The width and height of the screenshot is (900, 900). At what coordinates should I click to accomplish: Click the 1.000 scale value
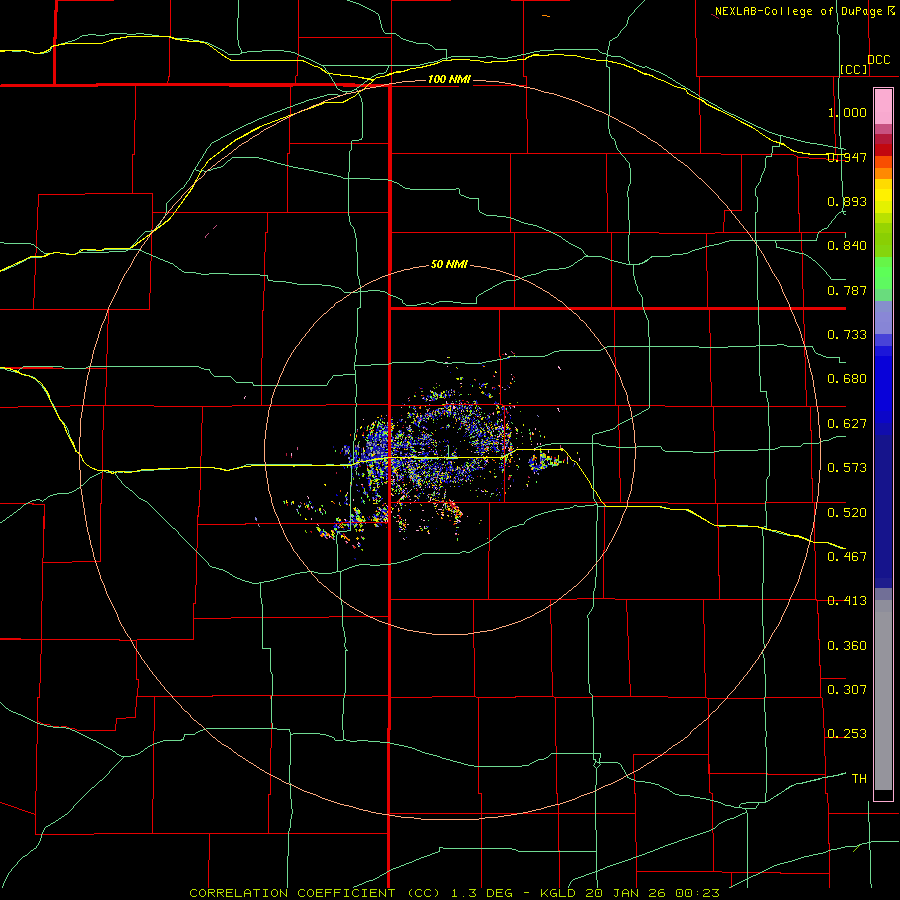point(847,112)
